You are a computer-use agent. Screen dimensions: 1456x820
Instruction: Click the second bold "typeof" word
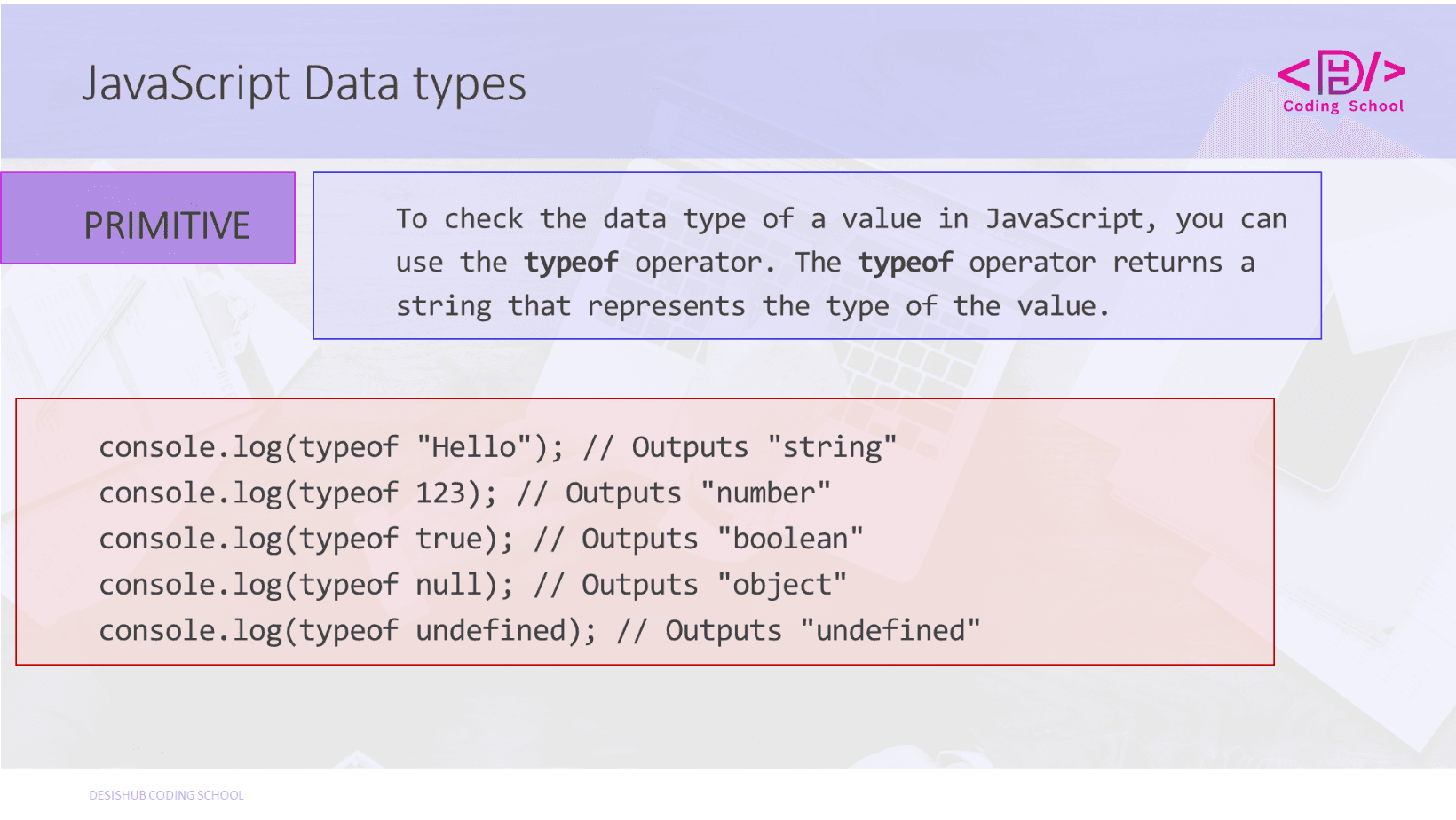(x=905, y=263)
